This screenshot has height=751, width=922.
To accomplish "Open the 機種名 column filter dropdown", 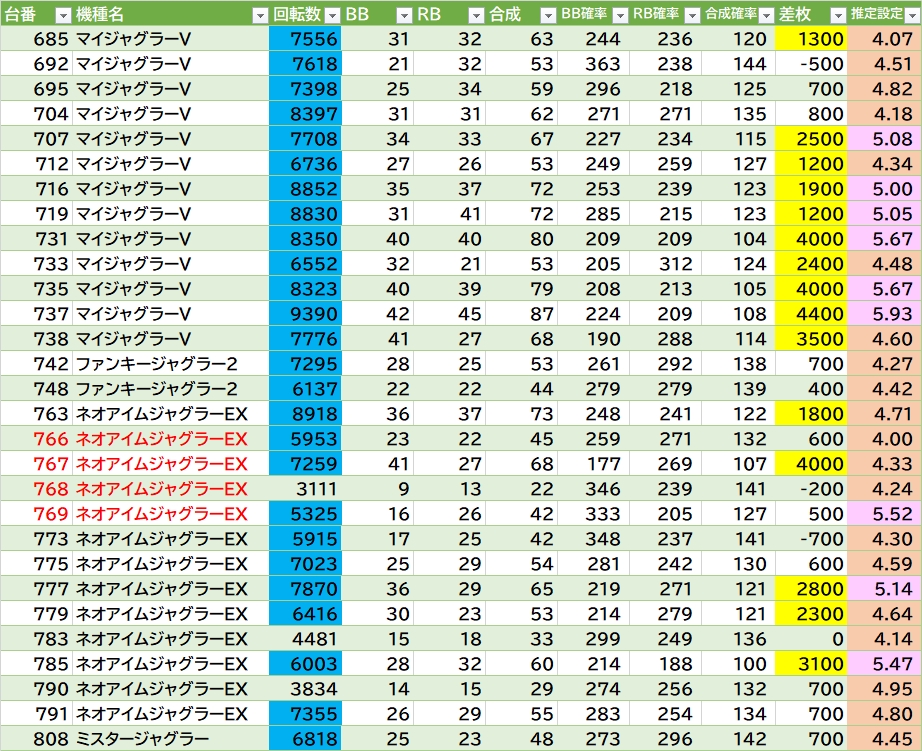I will point(260,16).
